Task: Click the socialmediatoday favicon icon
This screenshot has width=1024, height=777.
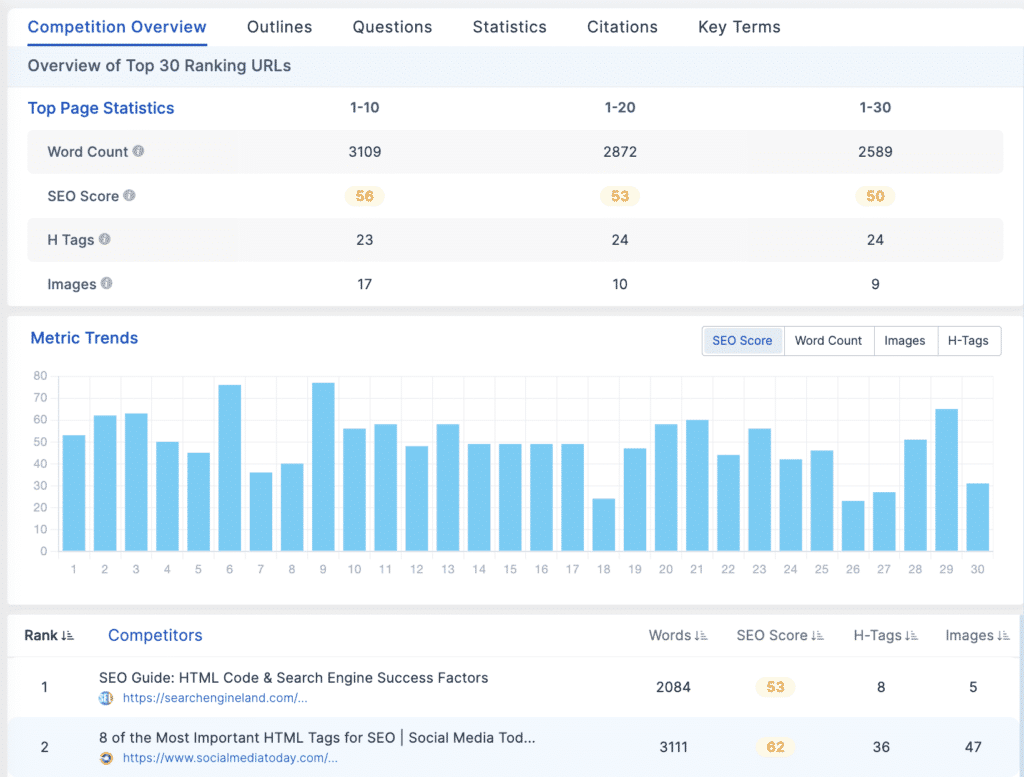Action: [106, 759]
